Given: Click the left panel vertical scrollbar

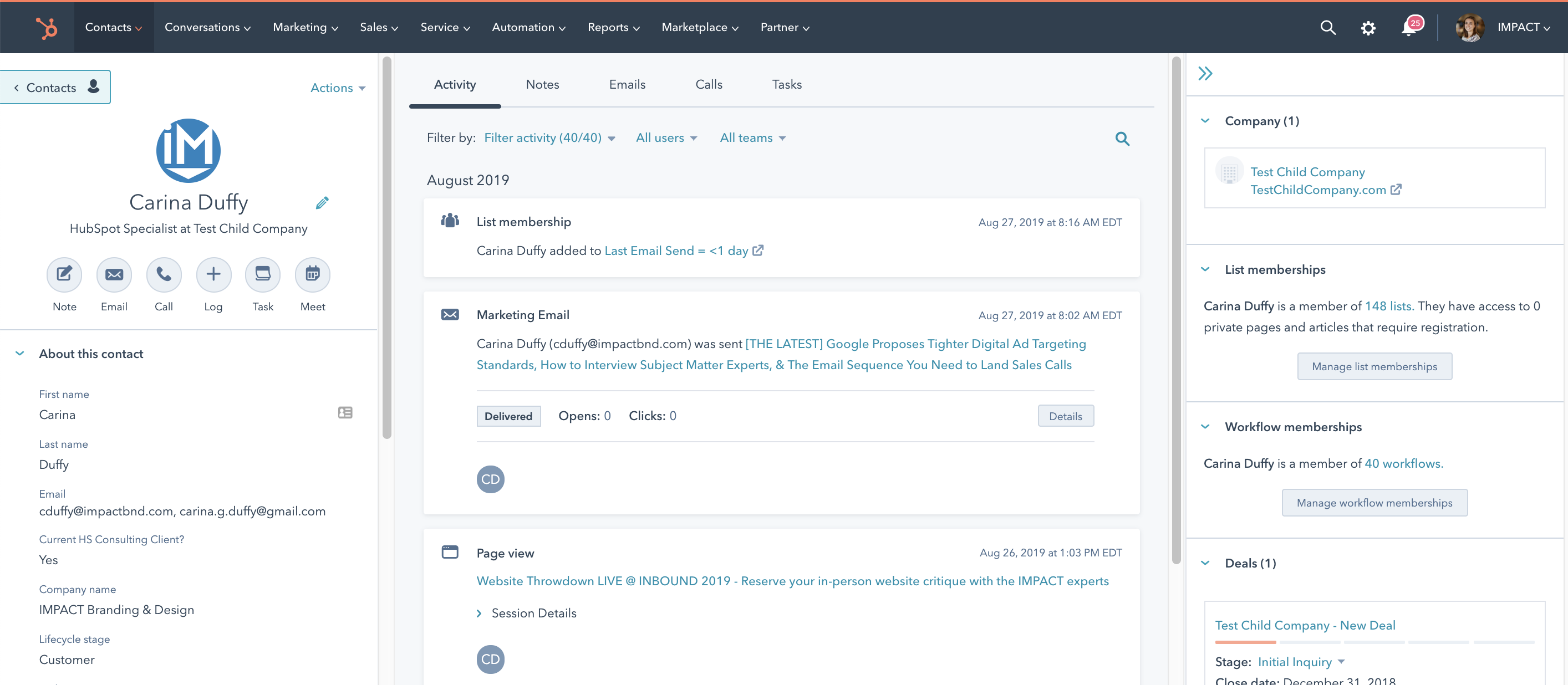Looking at the screenshot, I should tap(386, 247).
